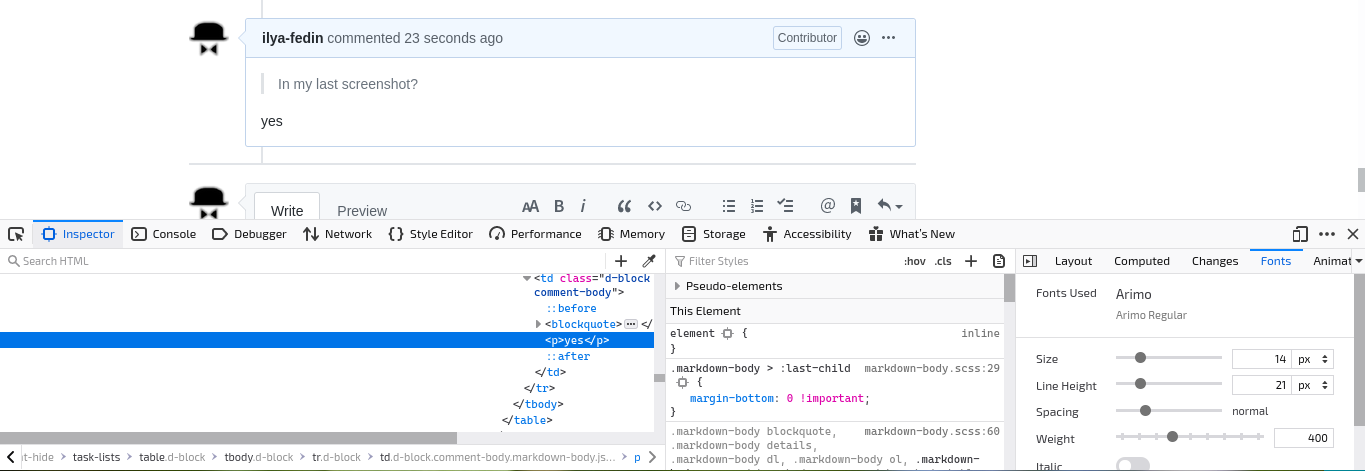Select tbody.d-block breadcrumb
The height and width of the screenshot is (471, 1365).
259,457
